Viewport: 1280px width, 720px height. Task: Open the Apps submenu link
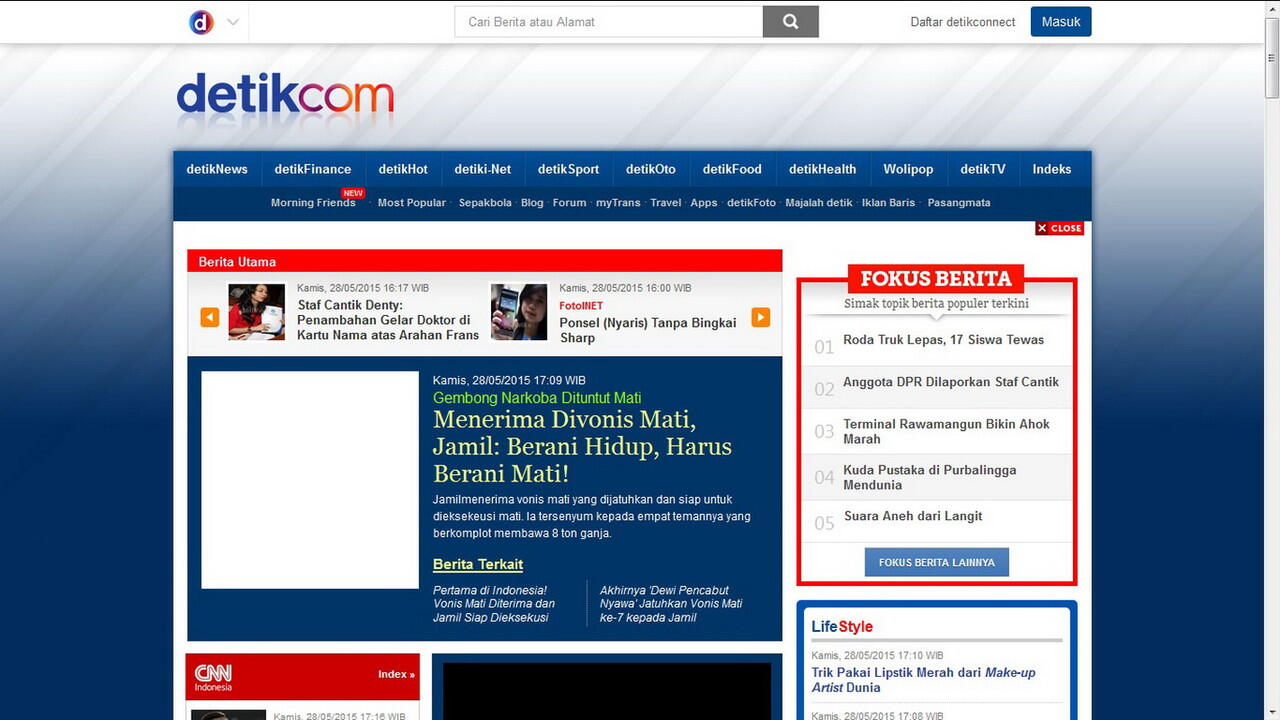(704, 203)
